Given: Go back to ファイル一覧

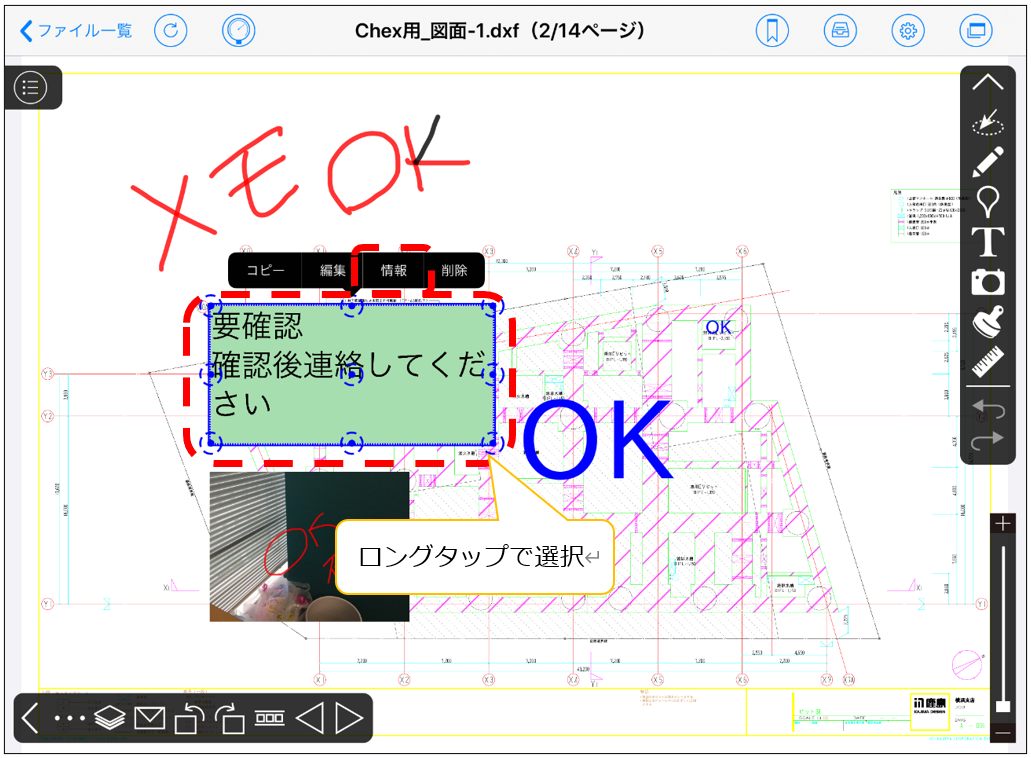Looking at the screenshot, I should 76,31.
